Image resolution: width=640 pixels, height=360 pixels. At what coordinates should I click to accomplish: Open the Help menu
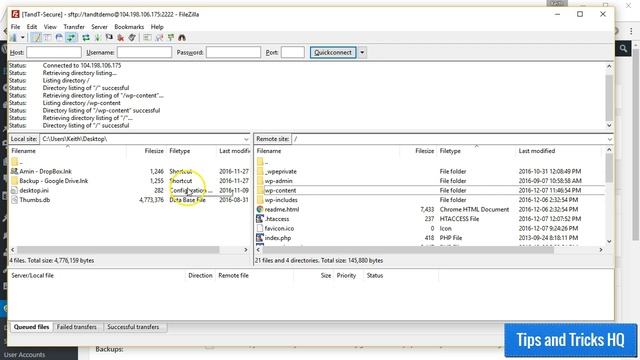(x=157, y=27)
